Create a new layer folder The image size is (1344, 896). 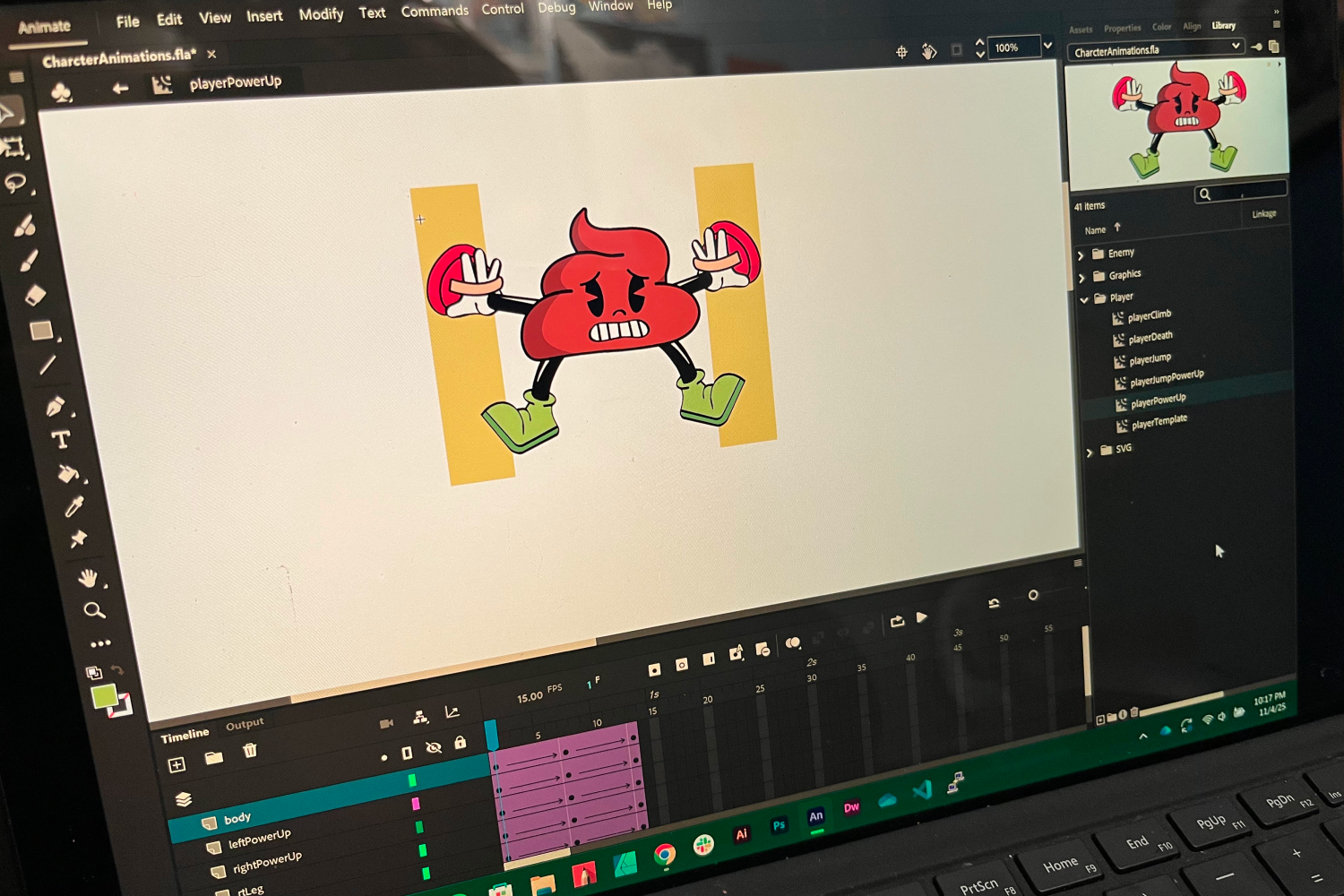click(x=213, y=758)
